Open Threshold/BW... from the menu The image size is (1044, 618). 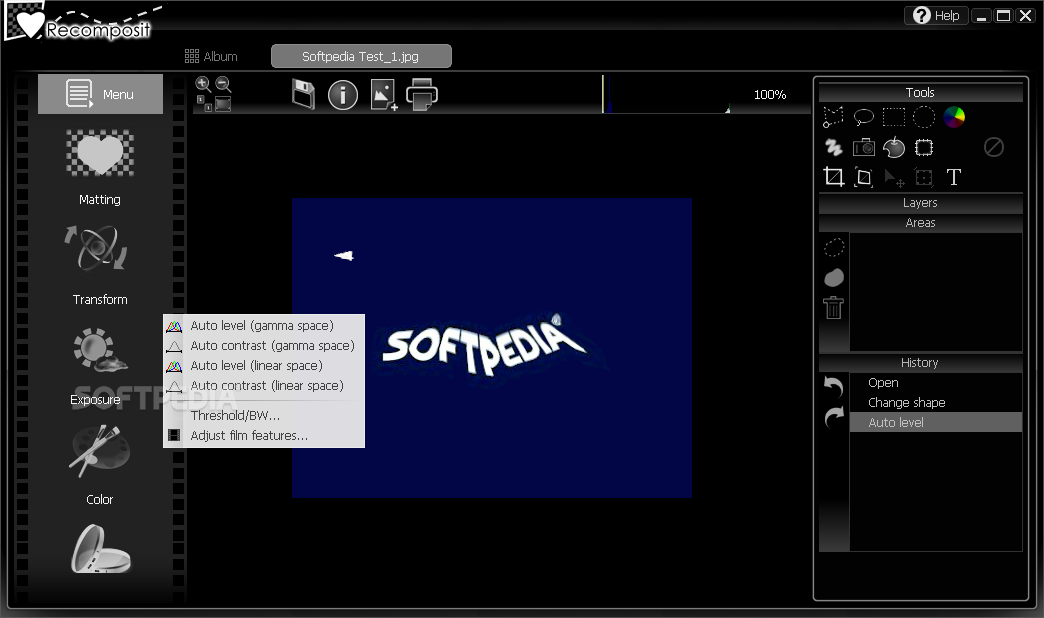coord(264,416)
